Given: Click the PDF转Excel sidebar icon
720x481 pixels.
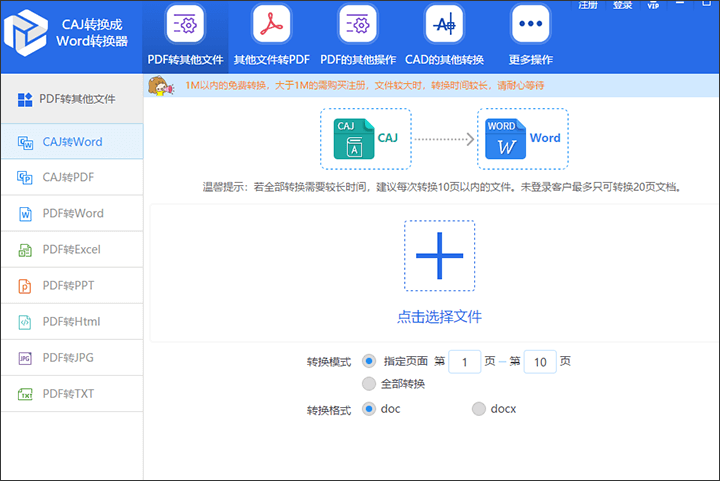Looking at the screenshot, I should point(25,250).
